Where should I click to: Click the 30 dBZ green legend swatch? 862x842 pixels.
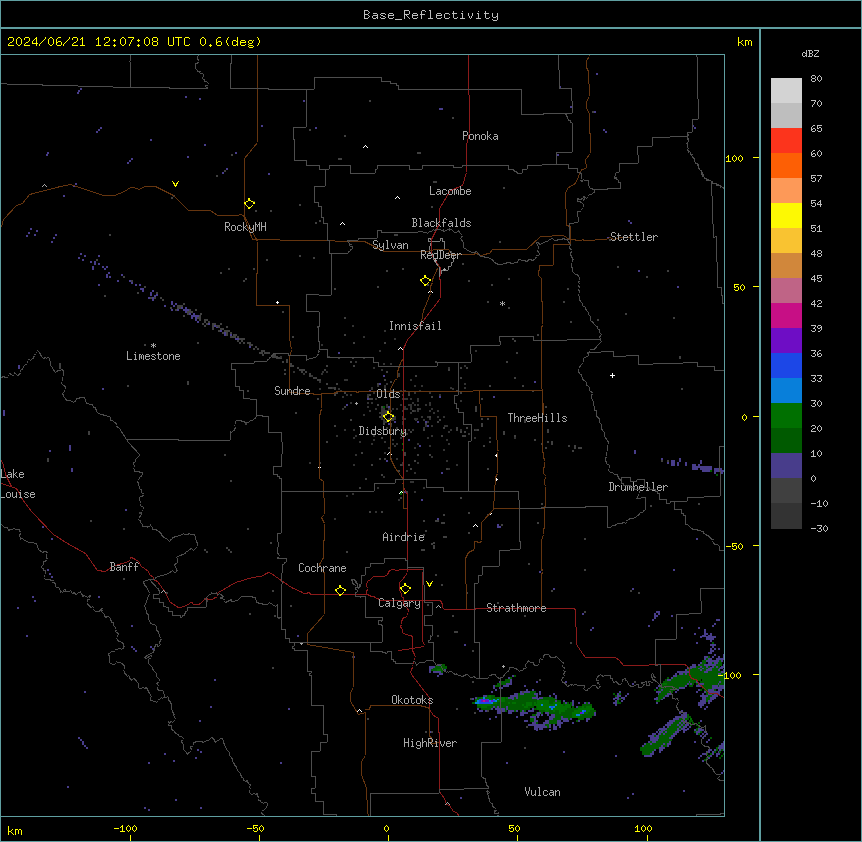[x=786, y=416]
